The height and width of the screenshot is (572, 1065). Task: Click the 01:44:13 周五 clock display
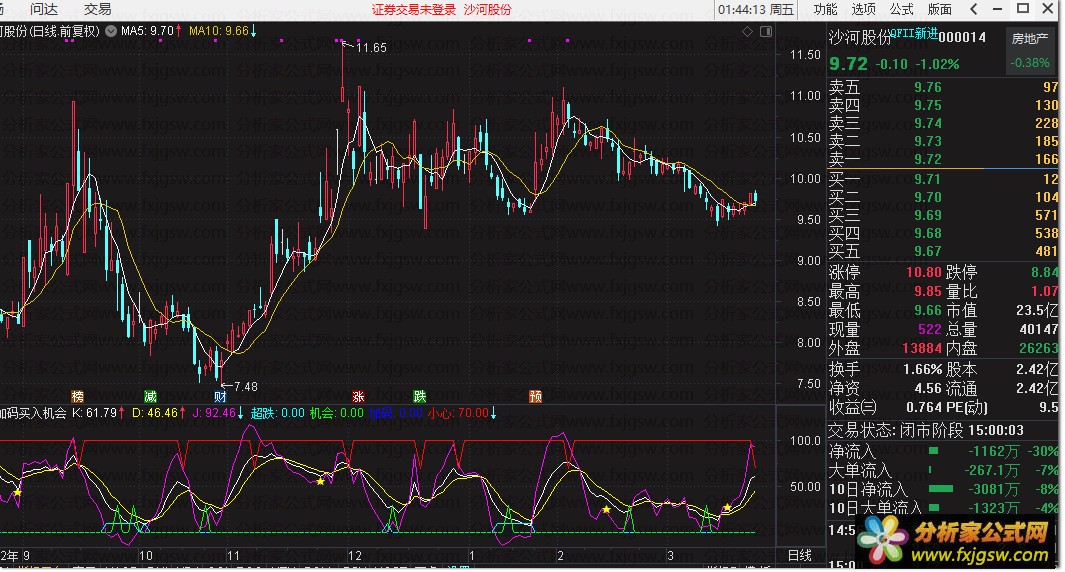[756, 10]
